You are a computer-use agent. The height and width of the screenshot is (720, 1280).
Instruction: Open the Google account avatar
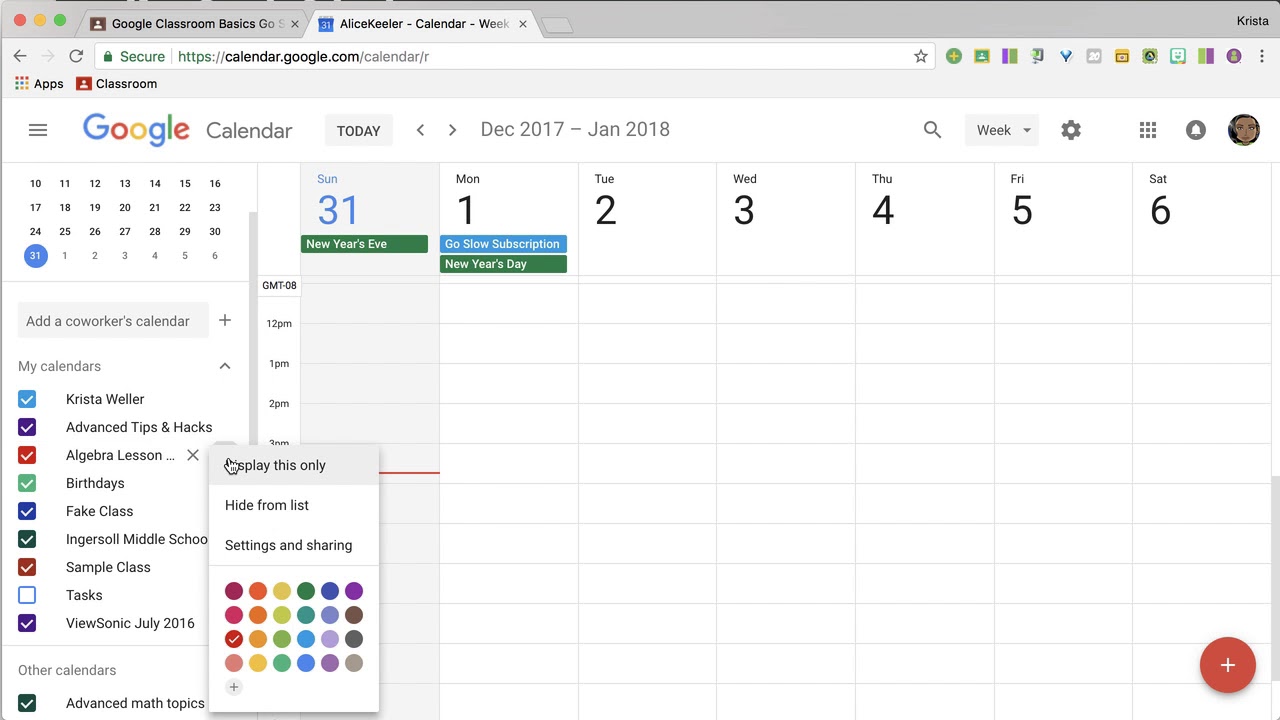1243,130
